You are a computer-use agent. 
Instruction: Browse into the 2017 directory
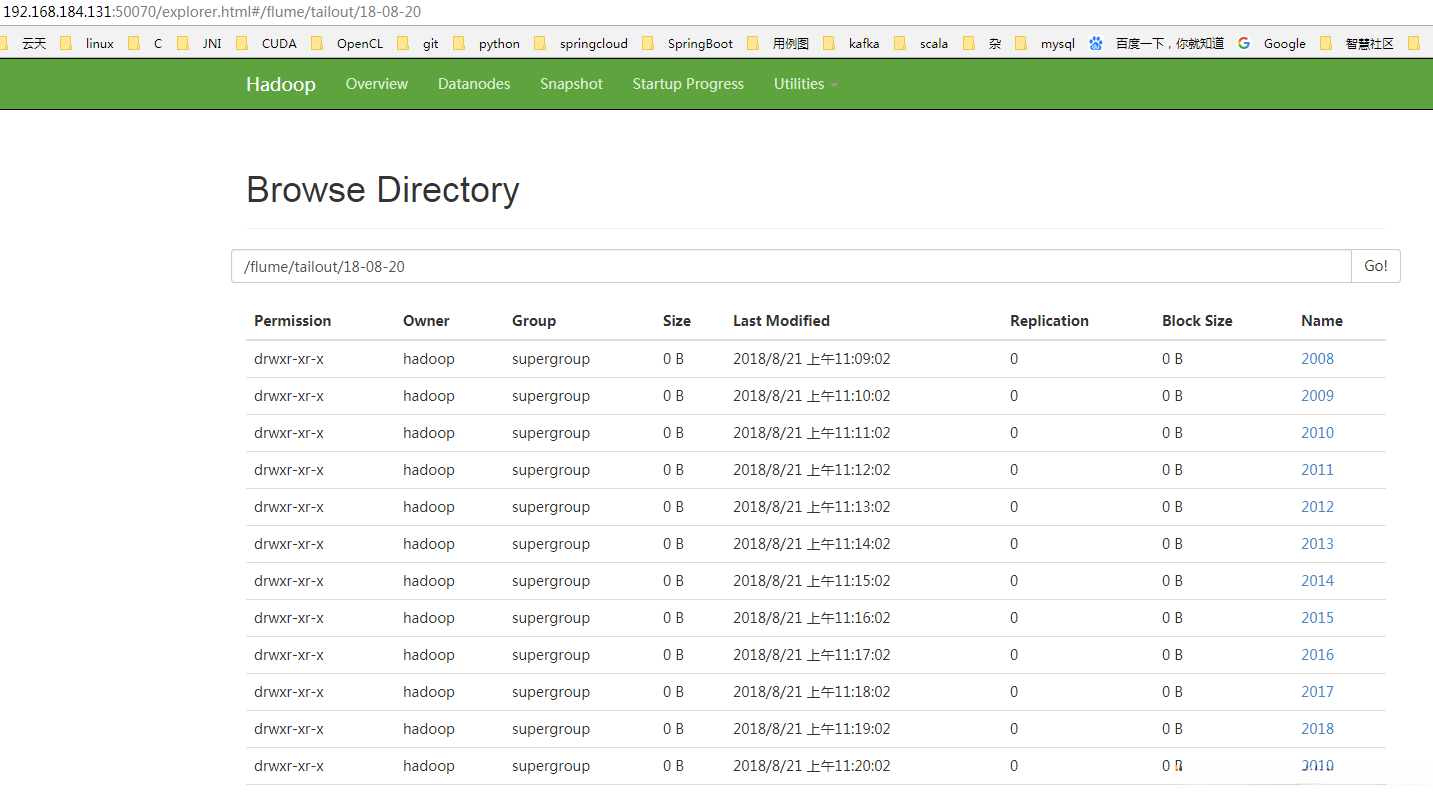1317,692
